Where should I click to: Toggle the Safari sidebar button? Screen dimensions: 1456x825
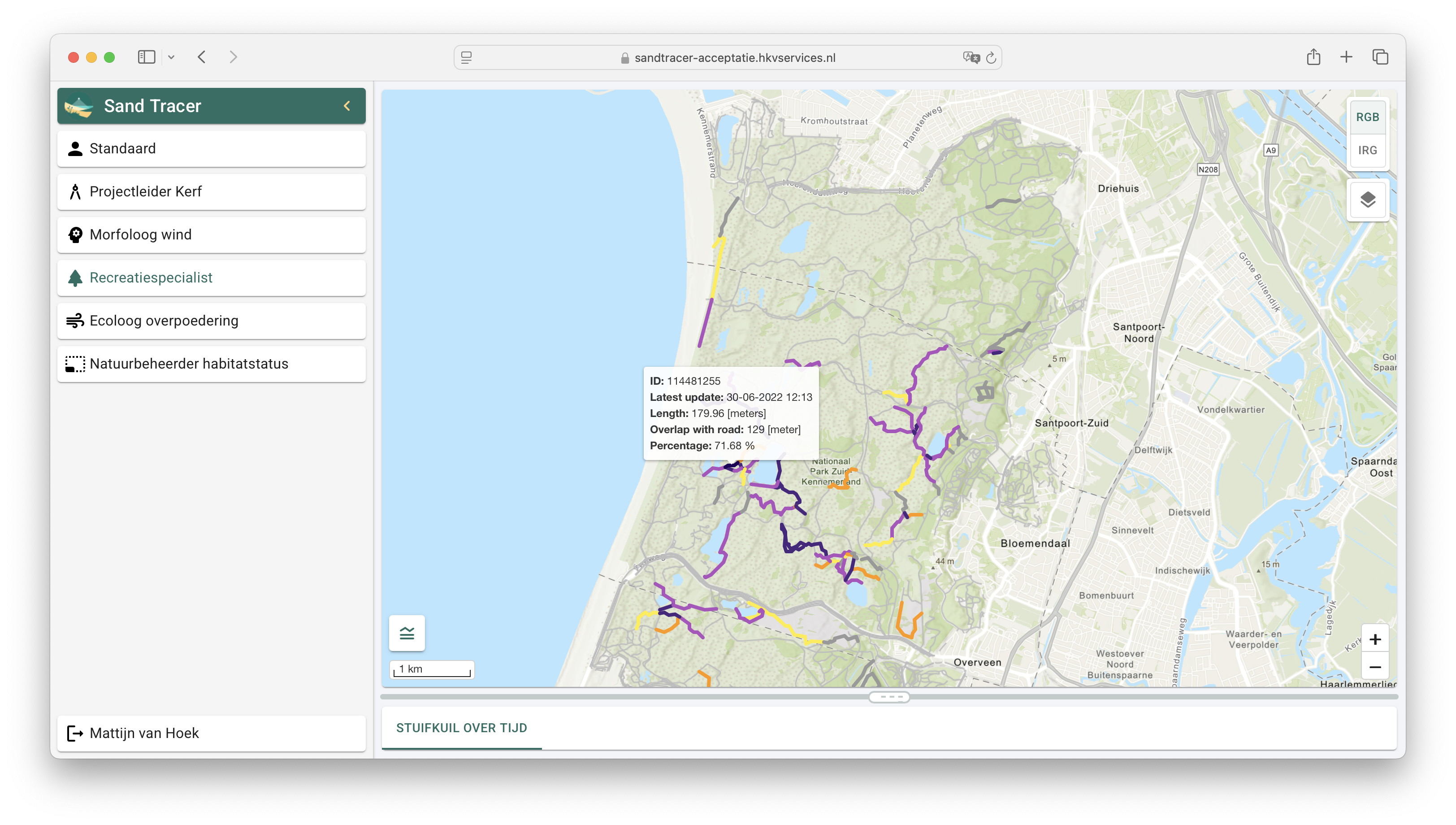pyautogui.click(x=146, y=57)
